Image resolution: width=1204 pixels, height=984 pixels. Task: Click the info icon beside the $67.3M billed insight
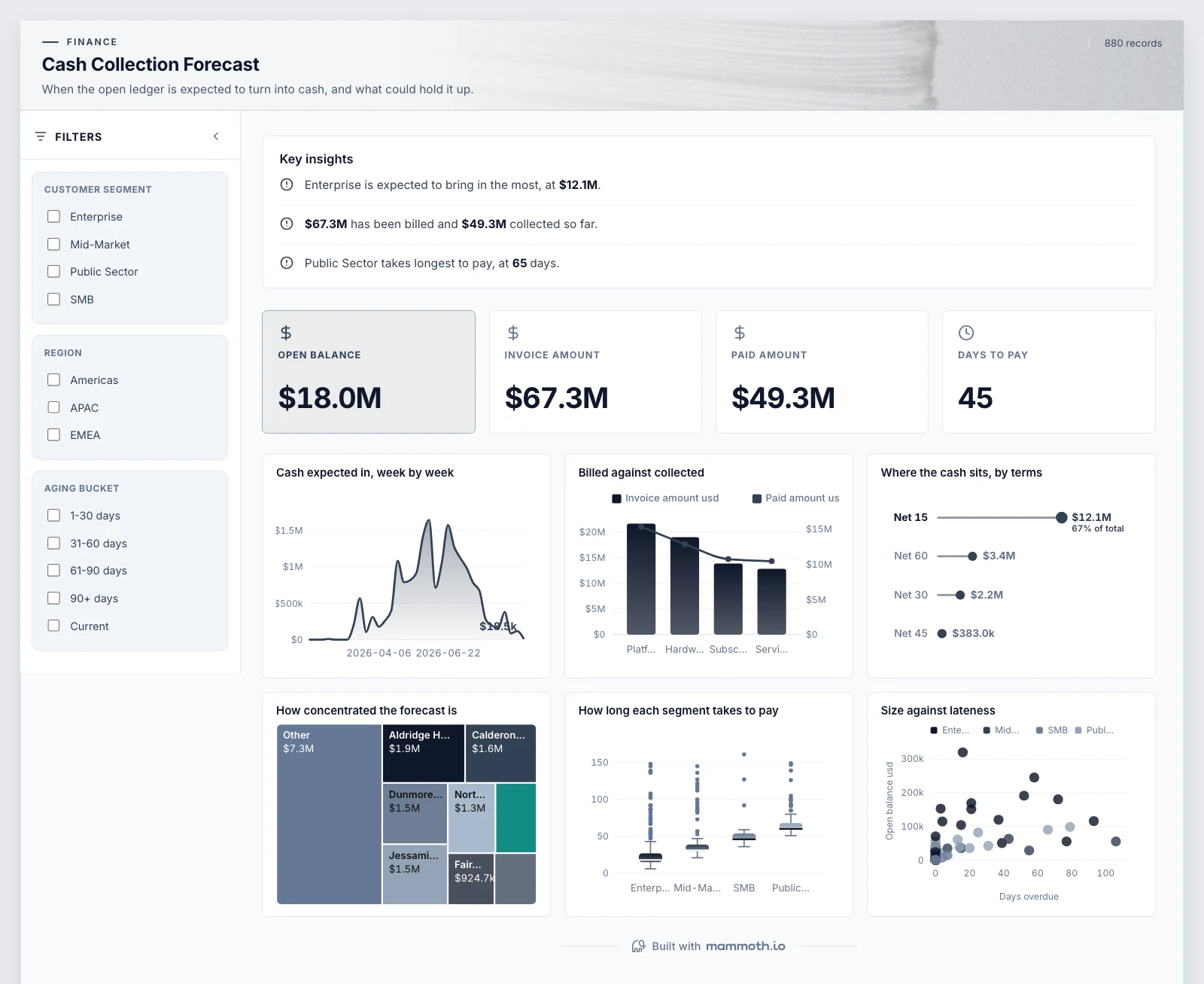287,224
